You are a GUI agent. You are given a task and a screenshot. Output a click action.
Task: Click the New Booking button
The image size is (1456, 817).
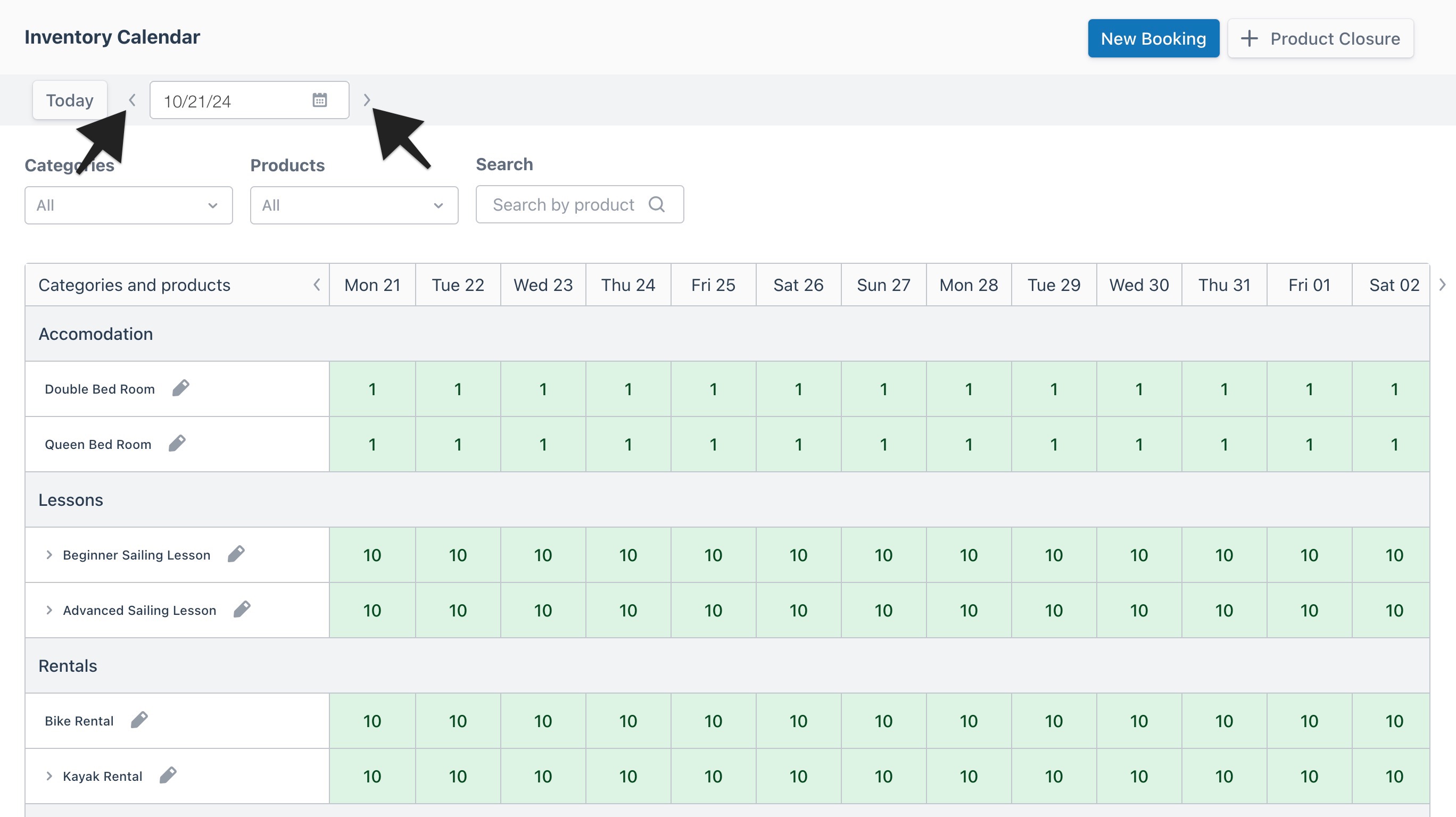pos(1153,38)
